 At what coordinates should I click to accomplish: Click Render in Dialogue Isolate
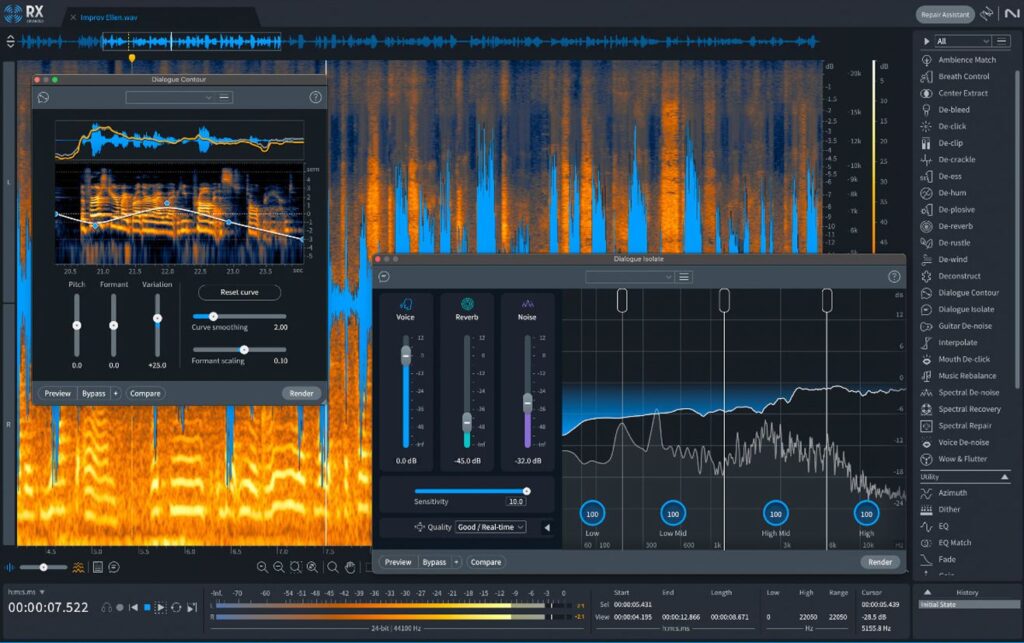881,562
